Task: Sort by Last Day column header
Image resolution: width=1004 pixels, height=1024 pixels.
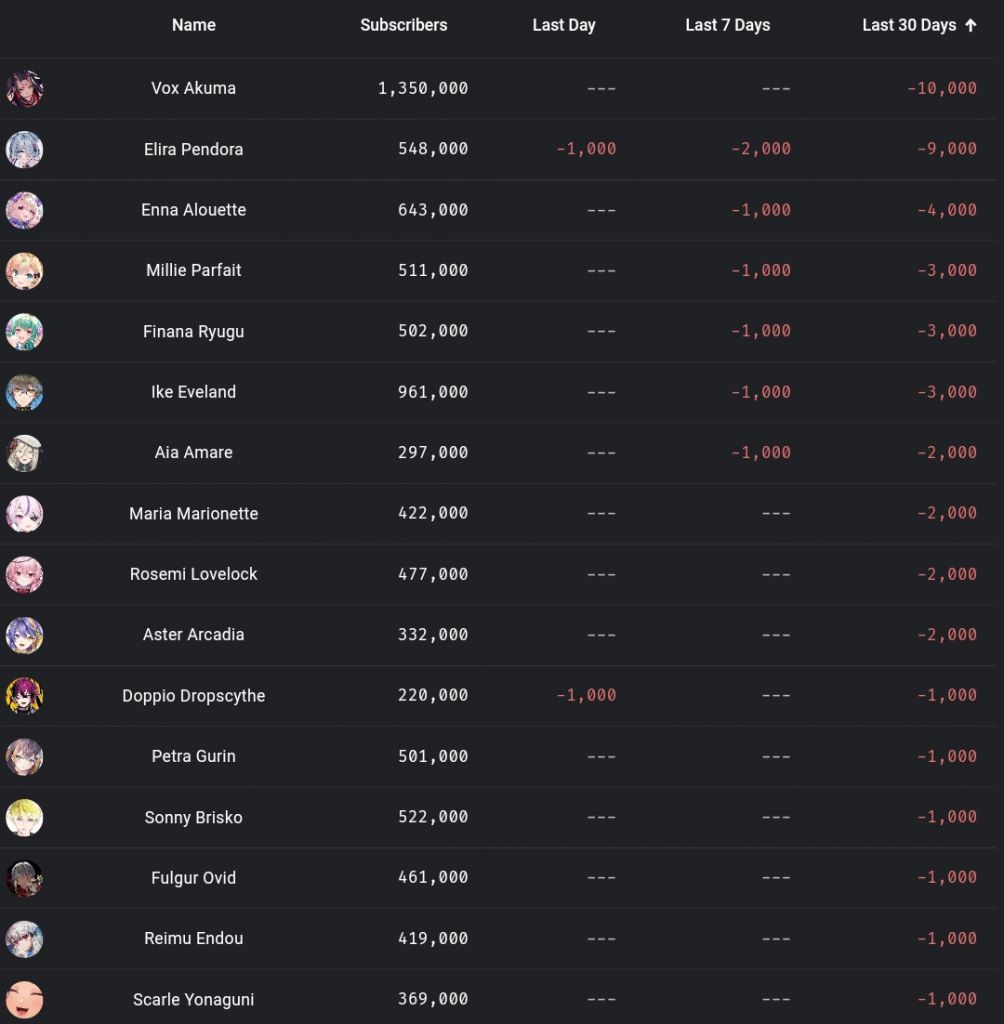Action: click(564, 25)
